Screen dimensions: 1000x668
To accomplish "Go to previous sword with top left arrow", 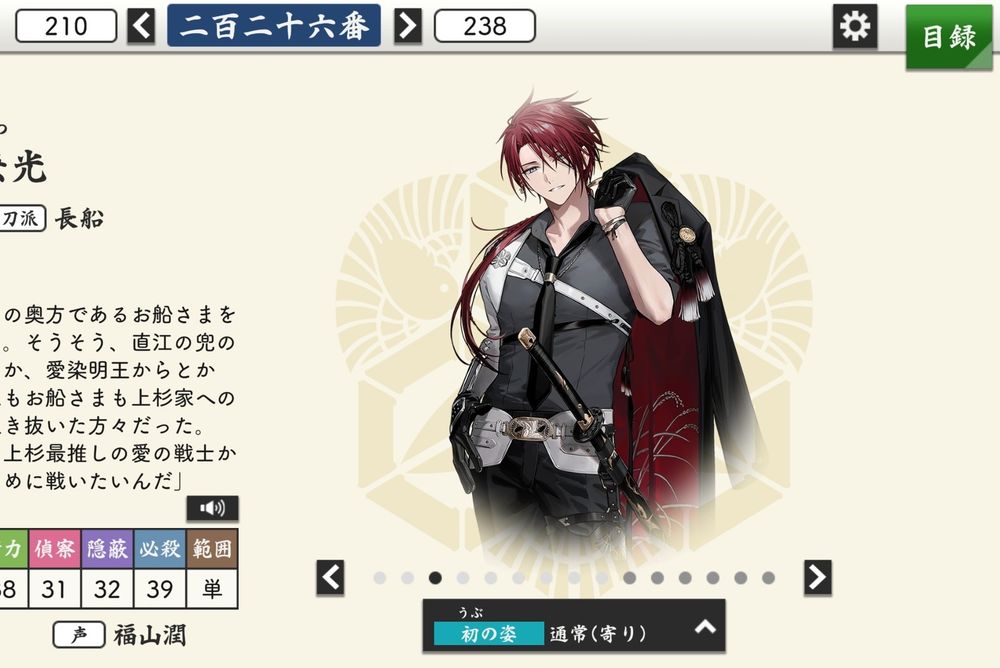I will click(141, 26).
